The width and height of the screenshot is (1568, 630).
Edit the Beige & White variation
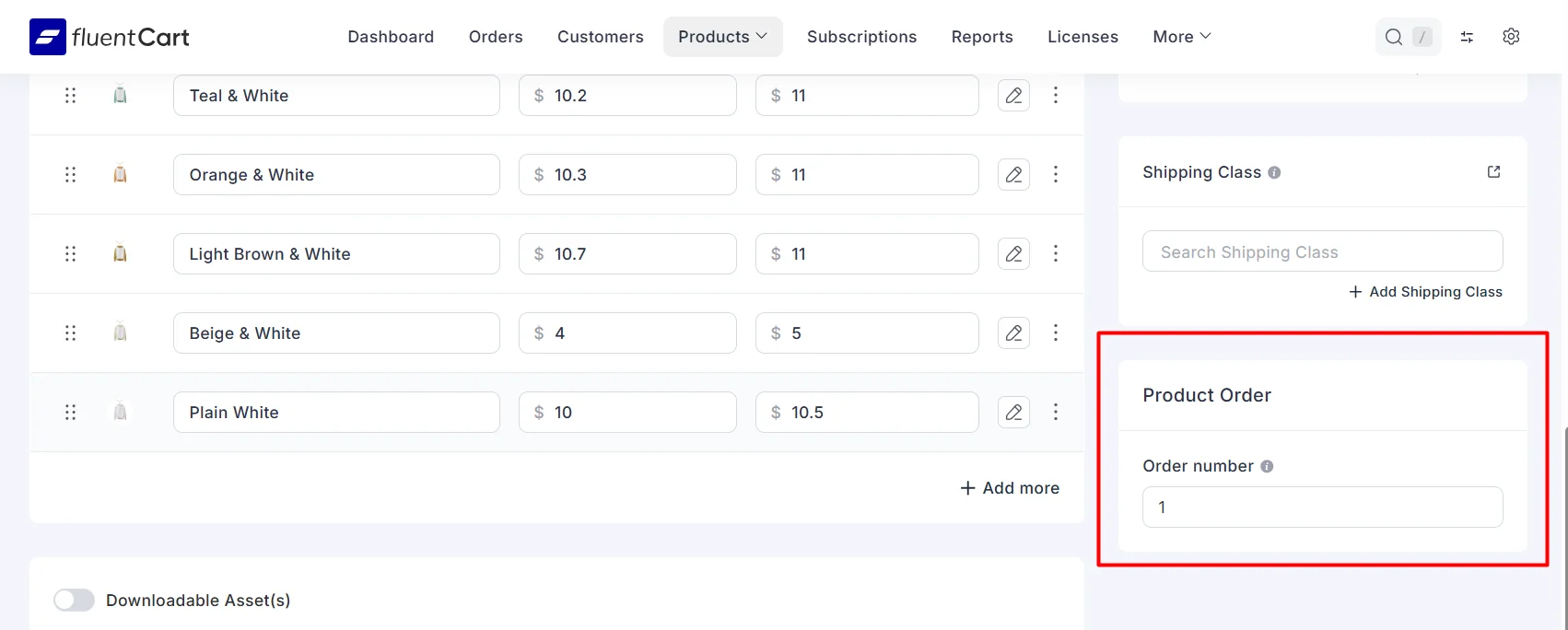pyautogui.click(x=1013, y=333)
